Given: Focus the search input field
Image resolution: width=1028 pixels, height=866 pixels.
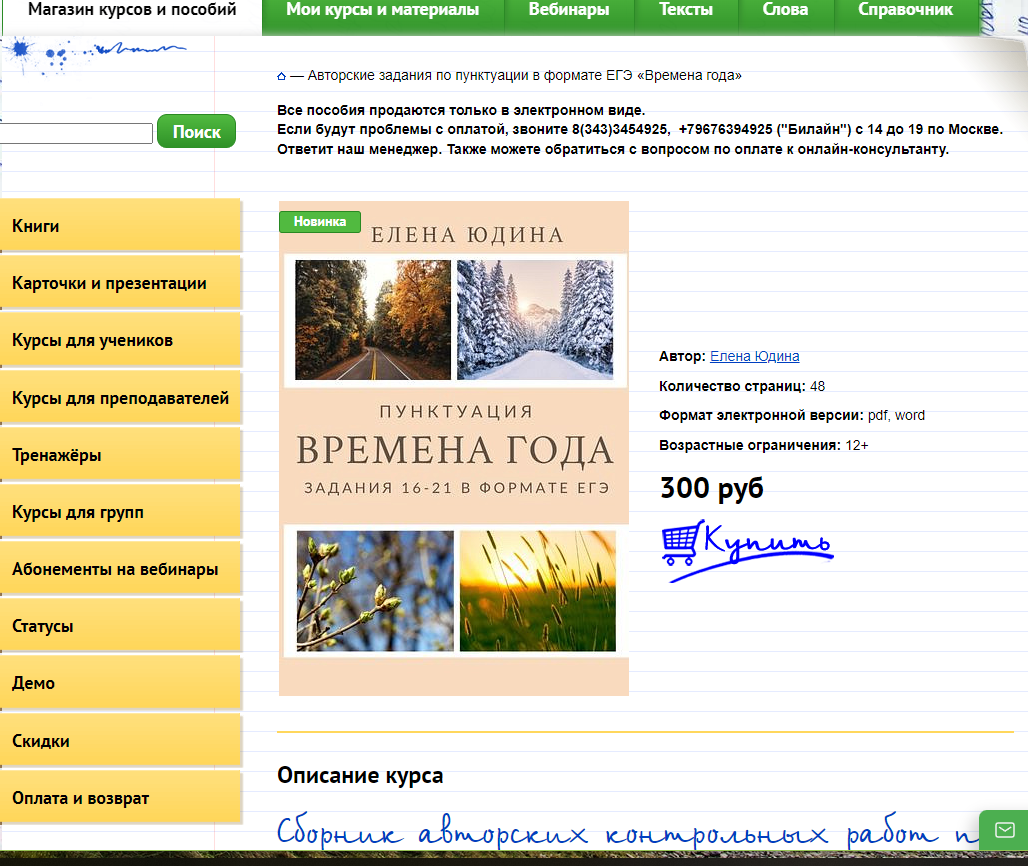Looking at the screenshot, I should [75, 133].
